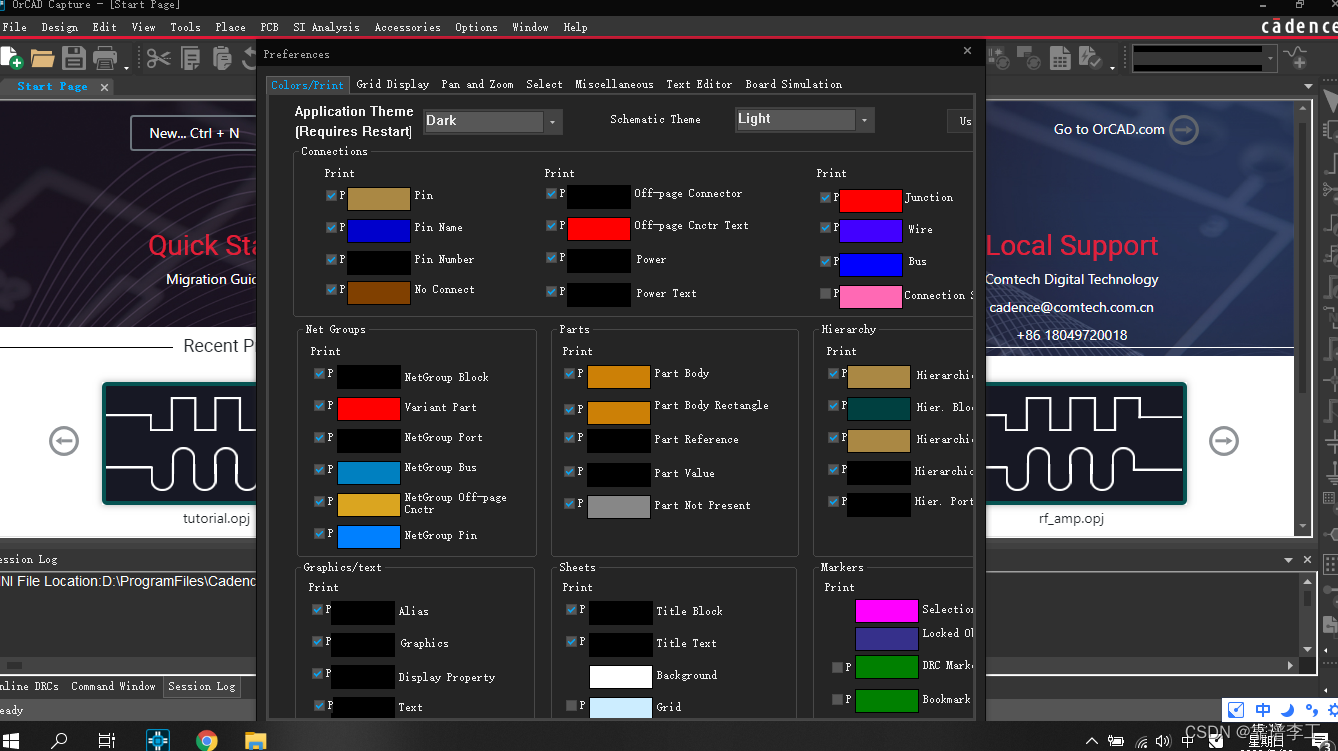1338x751 pixels.
Task: Go to previous recent project arrow
Action: 64,440
